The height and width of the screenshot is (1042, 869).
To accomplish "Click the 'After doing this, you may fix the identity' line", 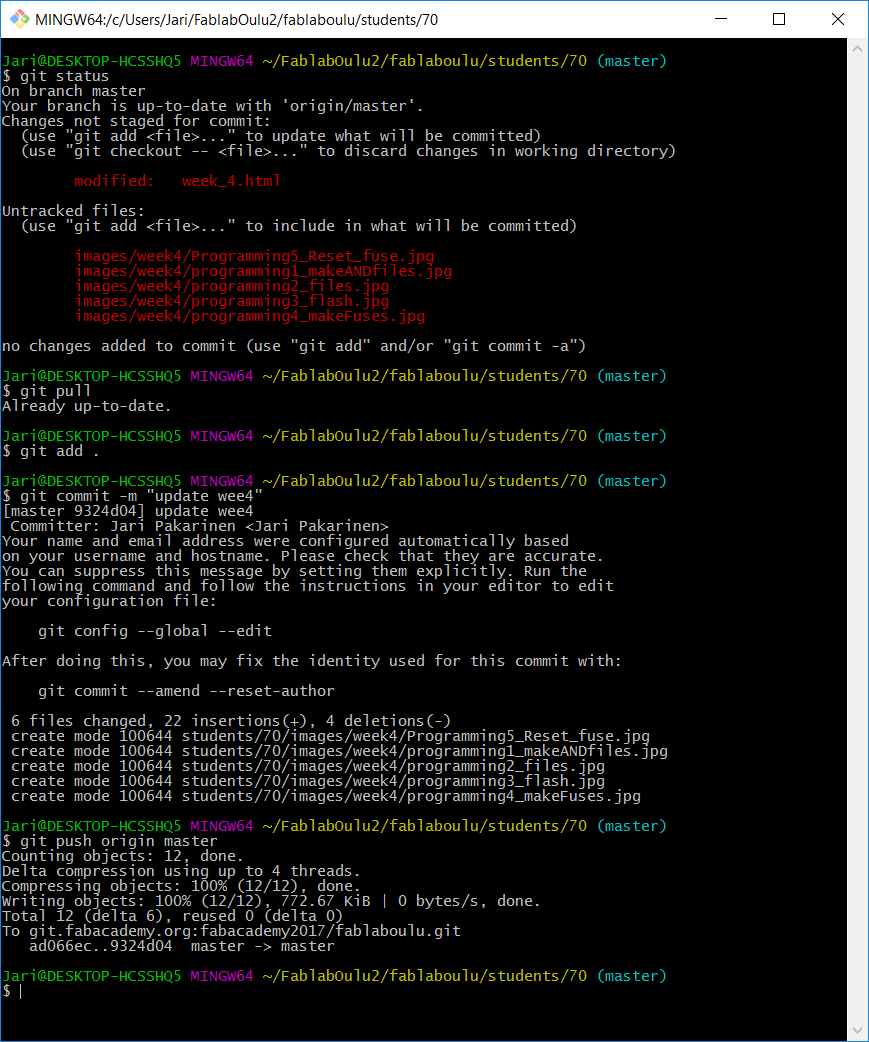I will tap(312, 661).
